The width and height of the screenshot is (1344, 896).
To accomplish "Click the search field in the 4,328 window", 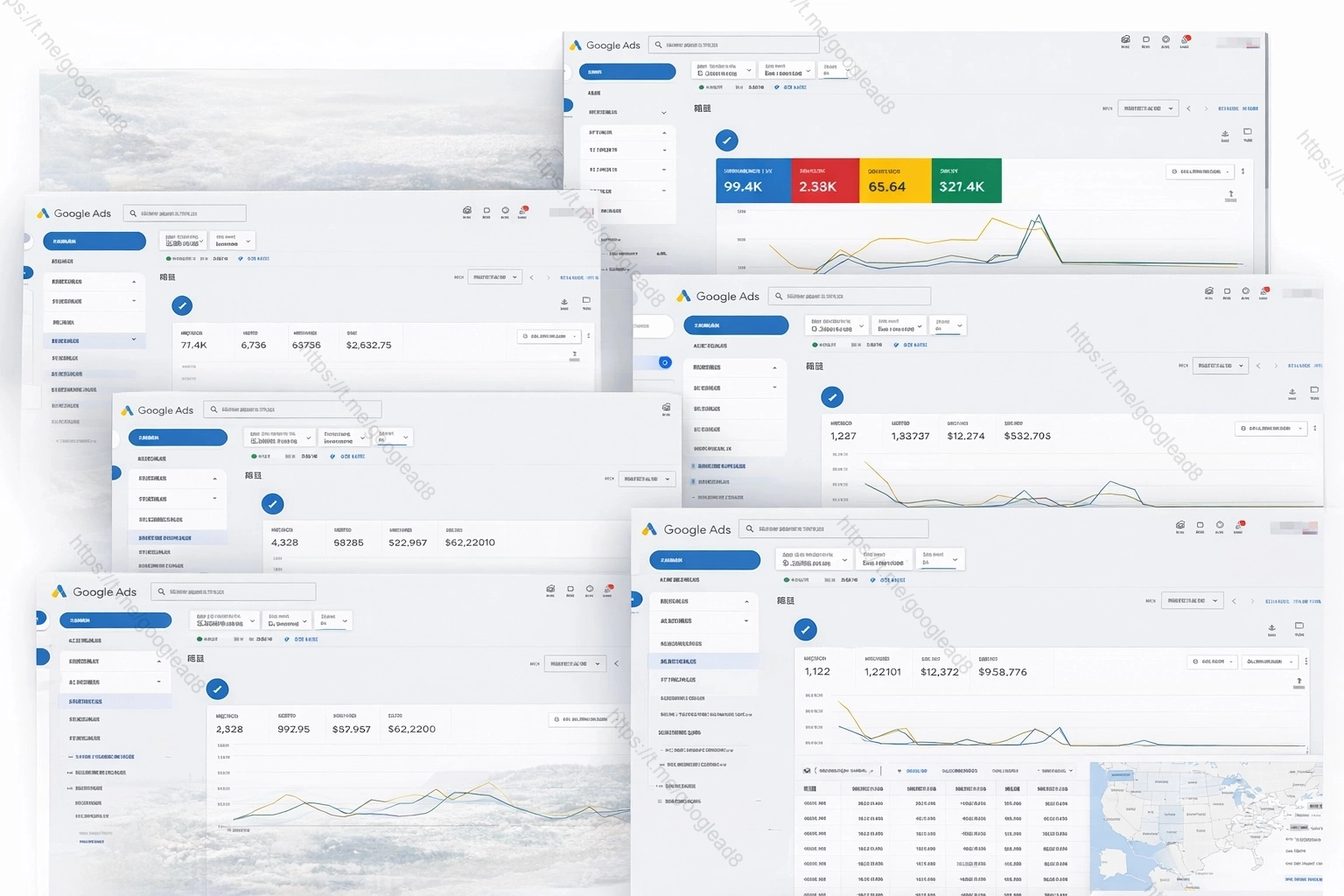I will (x=292, y=409).
